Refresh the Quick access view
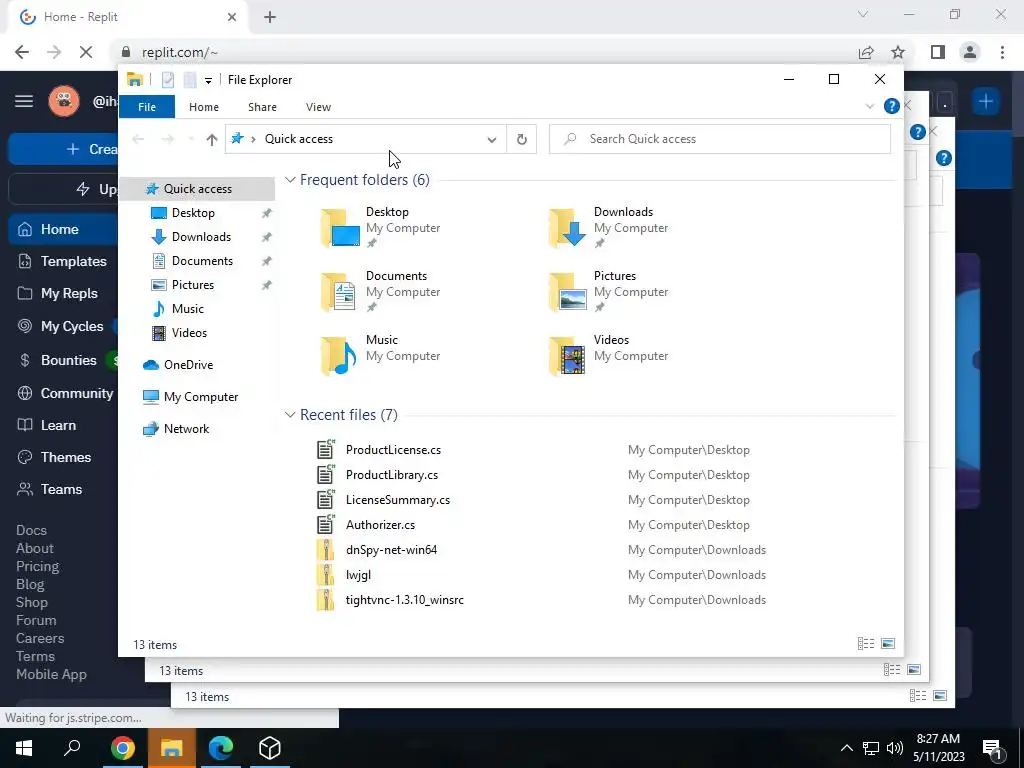This screenshot has height=768, width=1024. pyautogui.click(x=522, y=139)
